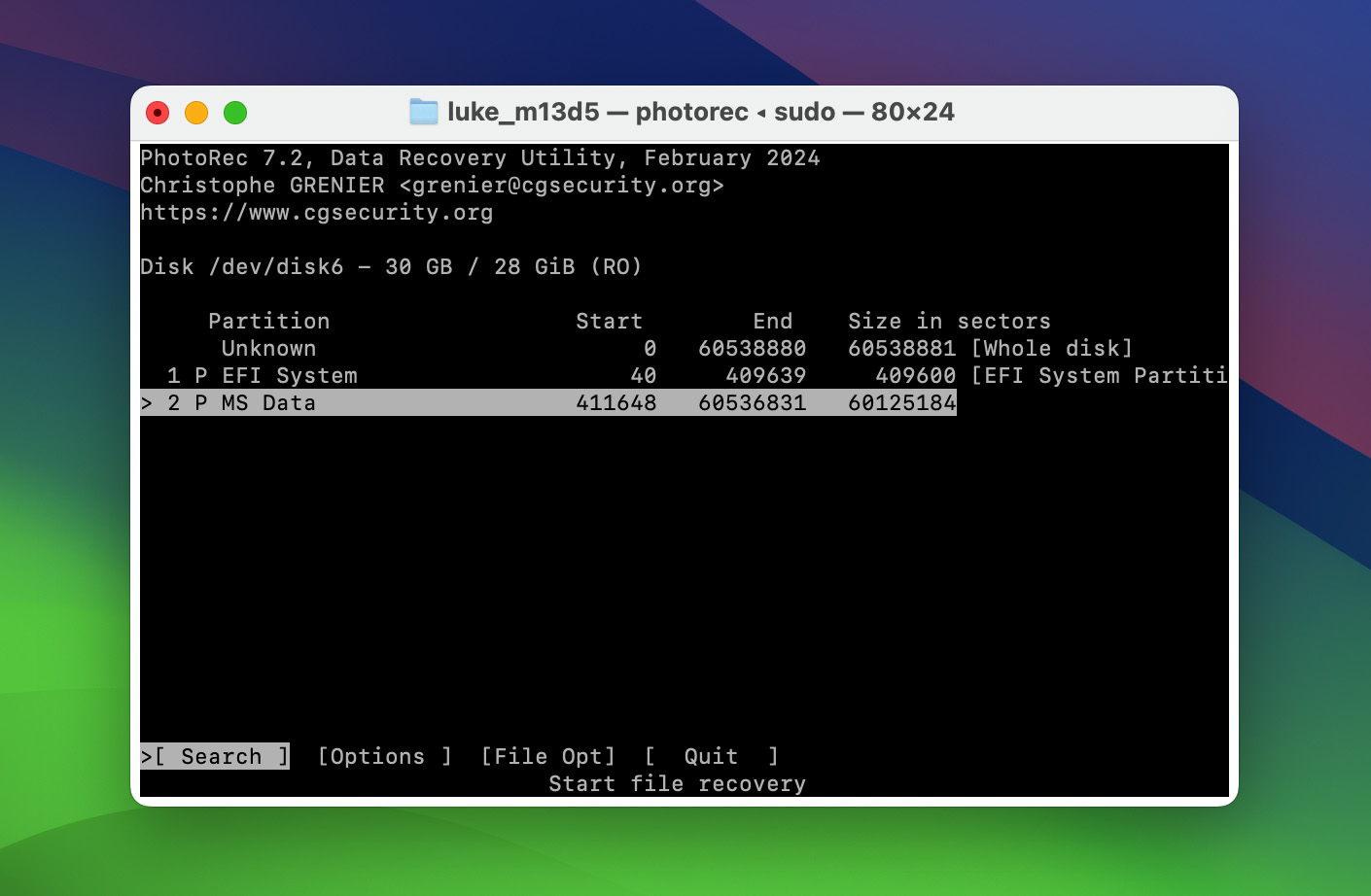This screenshot has height=896, width=1371.
Task: Click the Partition column header
Action: point(269,321)
